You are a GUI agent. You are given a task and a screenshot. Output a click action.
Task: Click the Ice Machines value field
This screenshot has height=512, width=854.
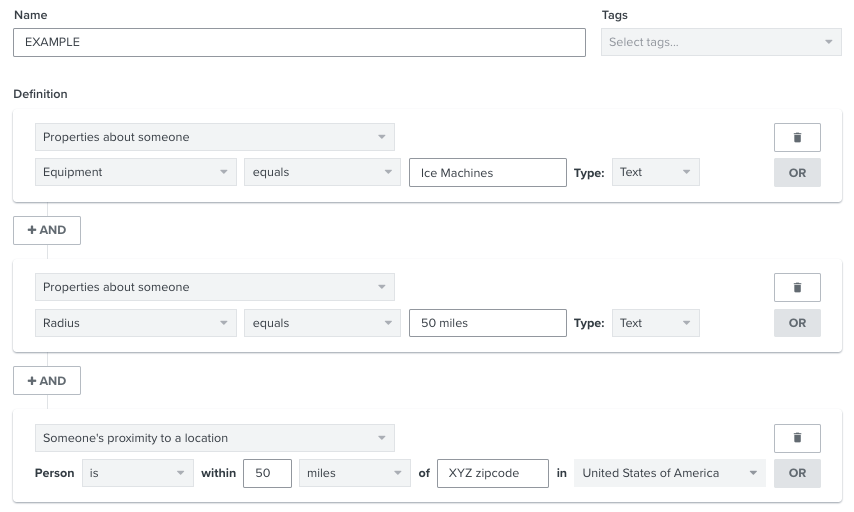(487, 173)
